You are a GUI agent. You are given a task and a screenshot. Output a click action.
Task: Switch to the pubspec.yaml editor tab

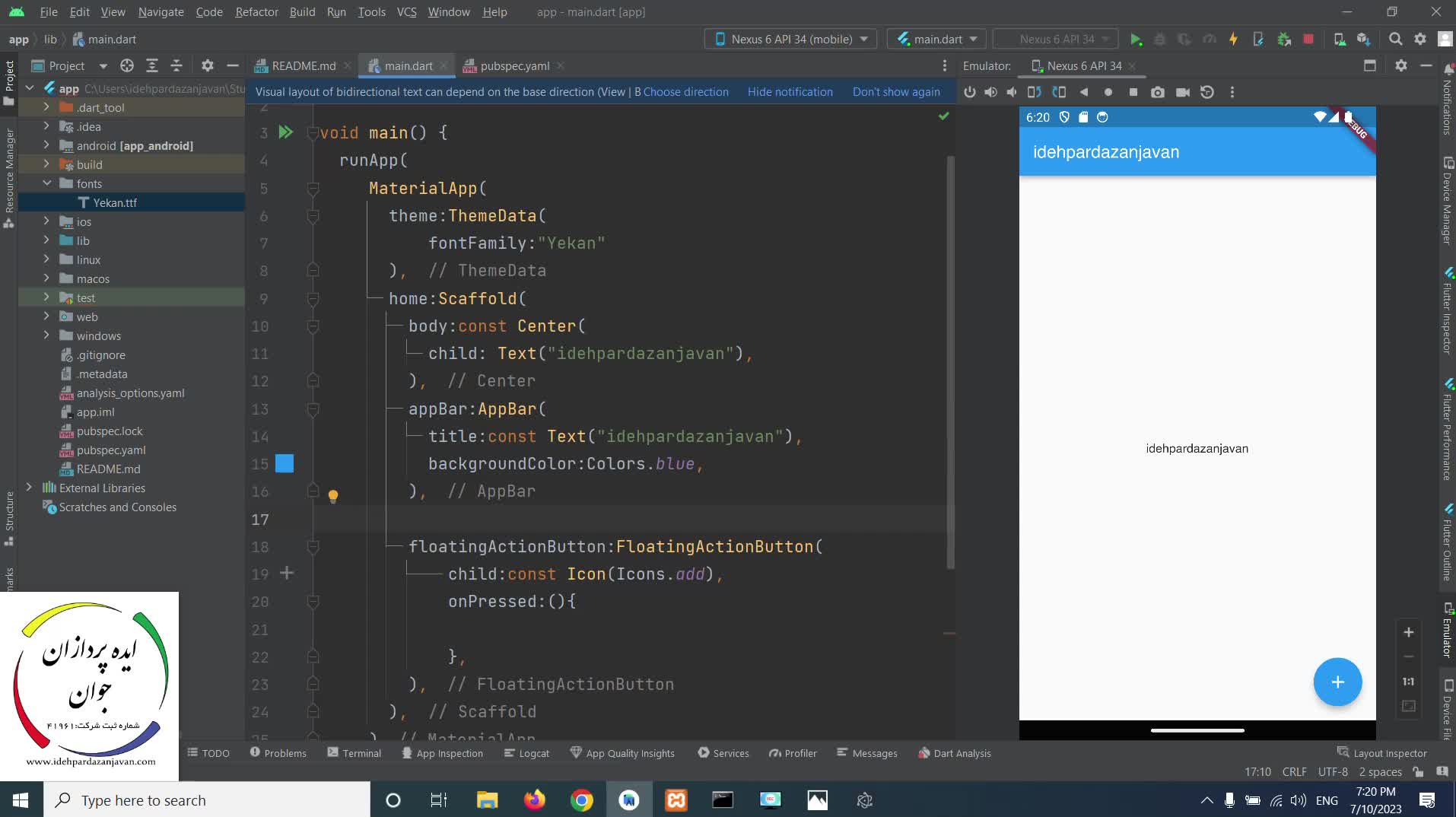point(514,66)
